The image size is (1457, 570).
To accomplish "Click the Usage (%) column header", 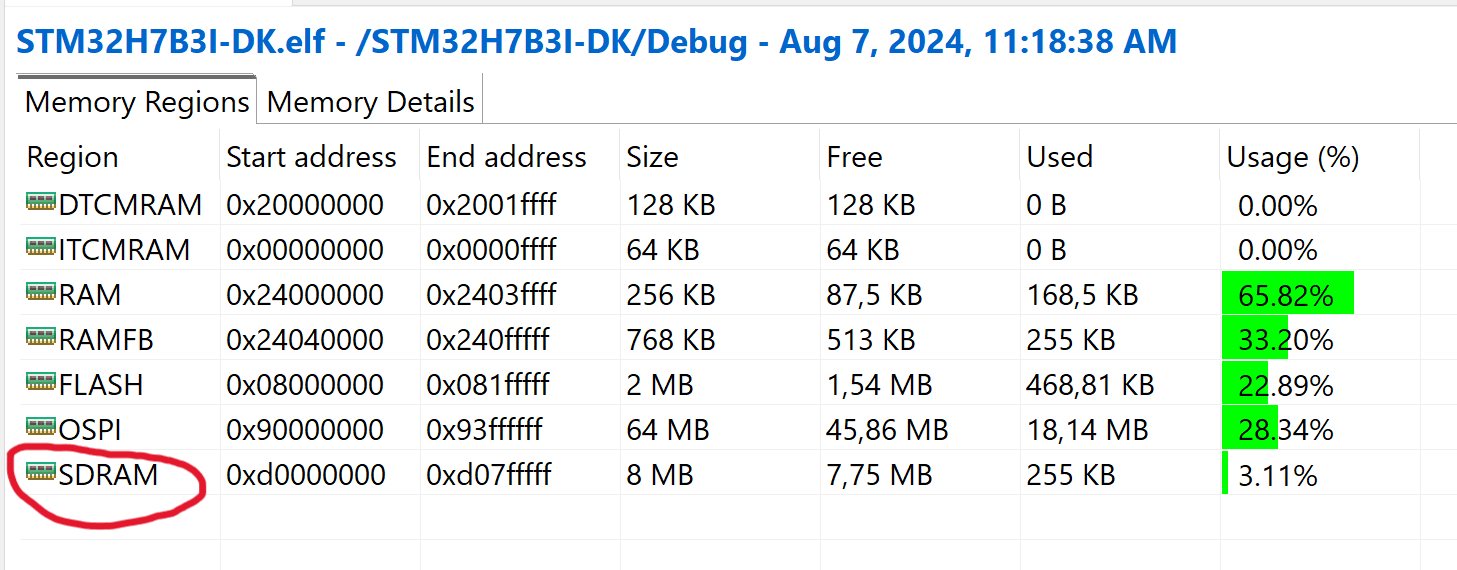I will (x=1293, y=157).
